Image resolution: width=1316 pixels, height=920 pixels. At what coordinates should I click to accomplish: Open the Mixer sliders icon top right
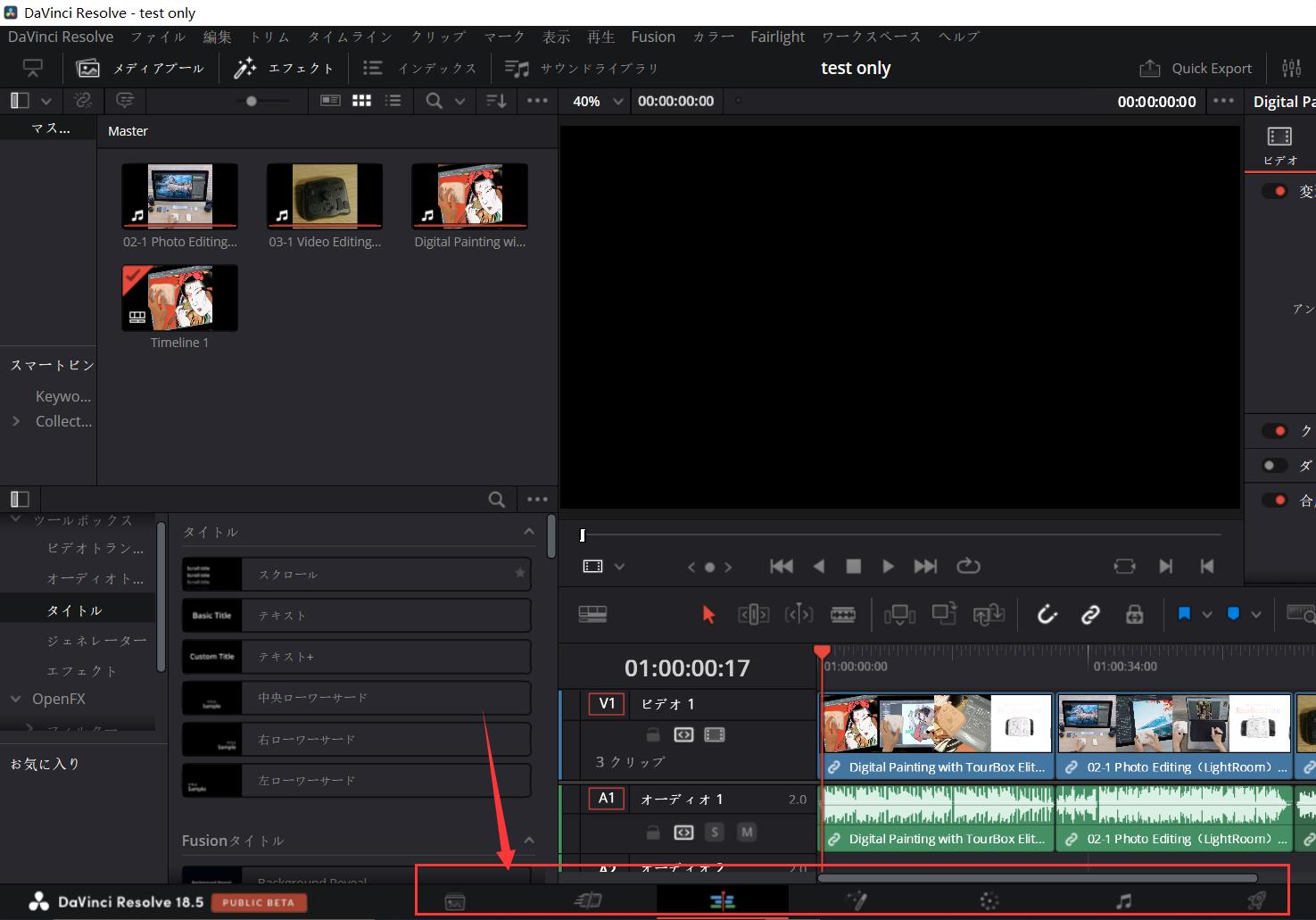click(1291, 68)
